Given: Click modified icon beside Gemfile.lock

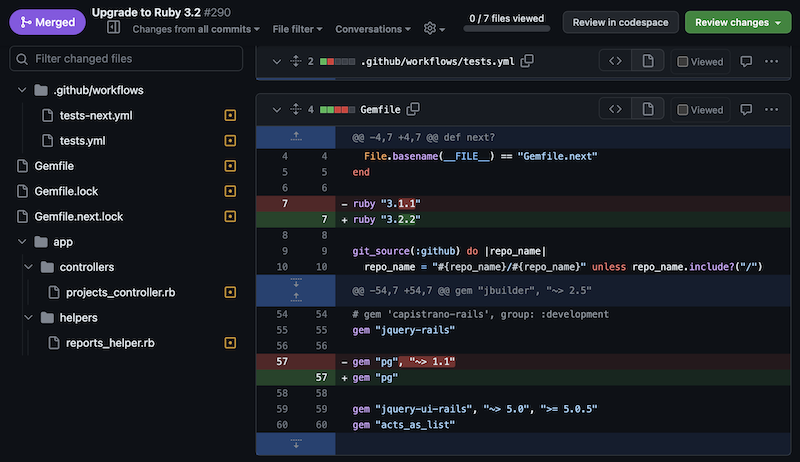Looking at the screenshot, I should (230, 191).
